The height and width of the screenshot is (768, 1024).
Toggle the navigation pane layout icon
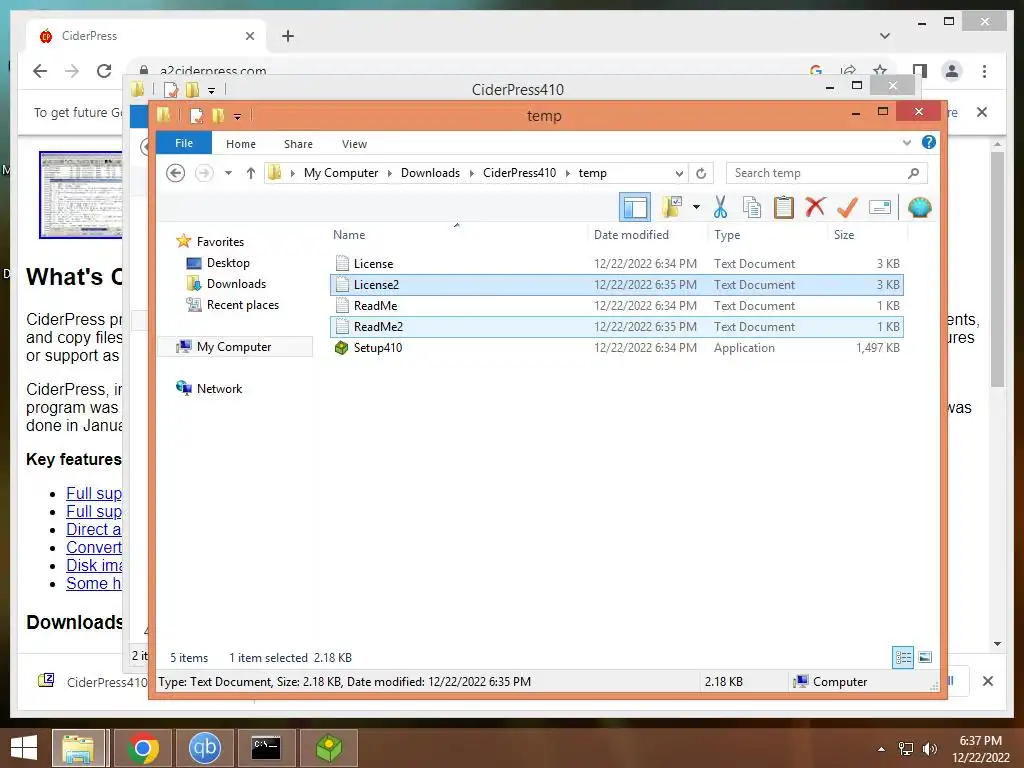[x=635, y=208]
